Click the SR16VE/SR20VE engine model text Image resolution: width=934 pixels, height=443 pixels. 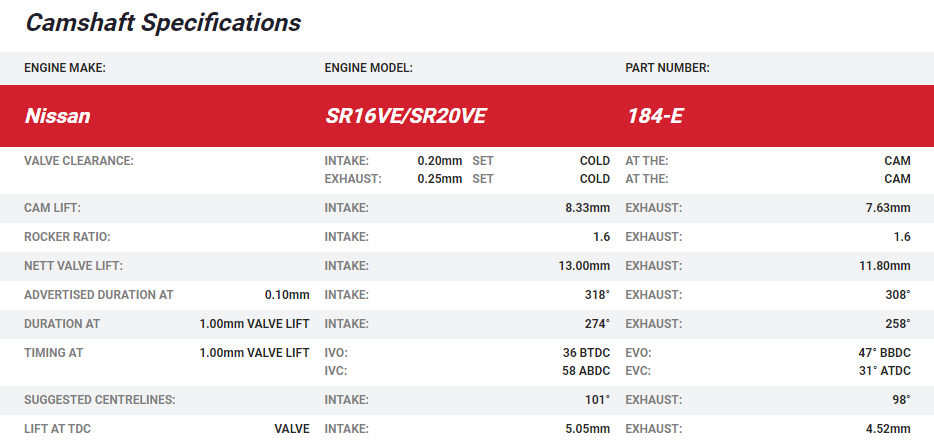click(405, 116)
